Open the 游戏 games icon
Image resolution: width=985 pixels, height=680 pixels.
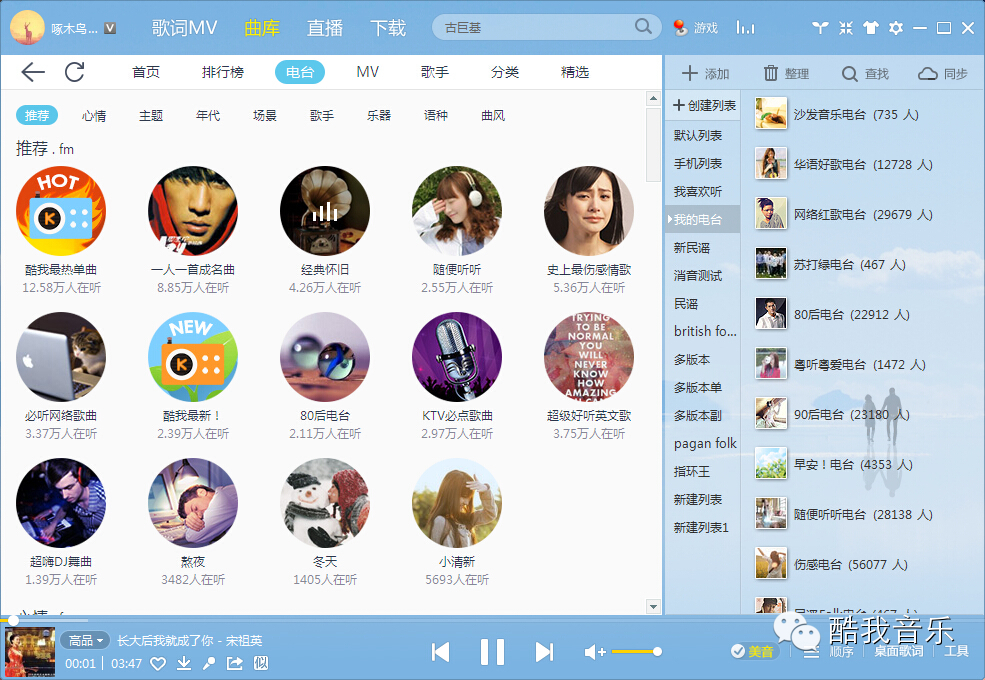coord(695,28)
